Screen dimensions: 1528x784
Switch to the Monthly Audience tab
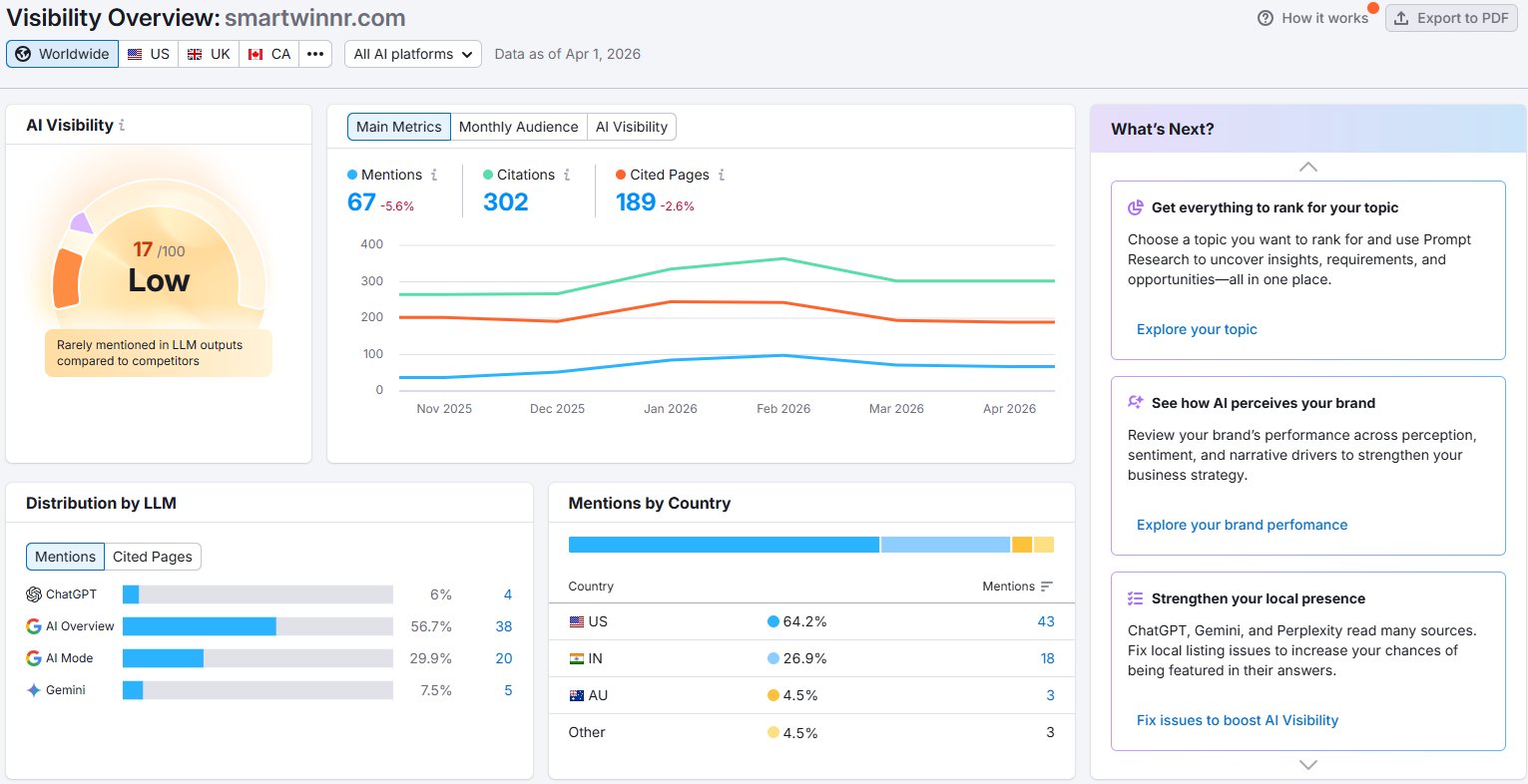518,127
